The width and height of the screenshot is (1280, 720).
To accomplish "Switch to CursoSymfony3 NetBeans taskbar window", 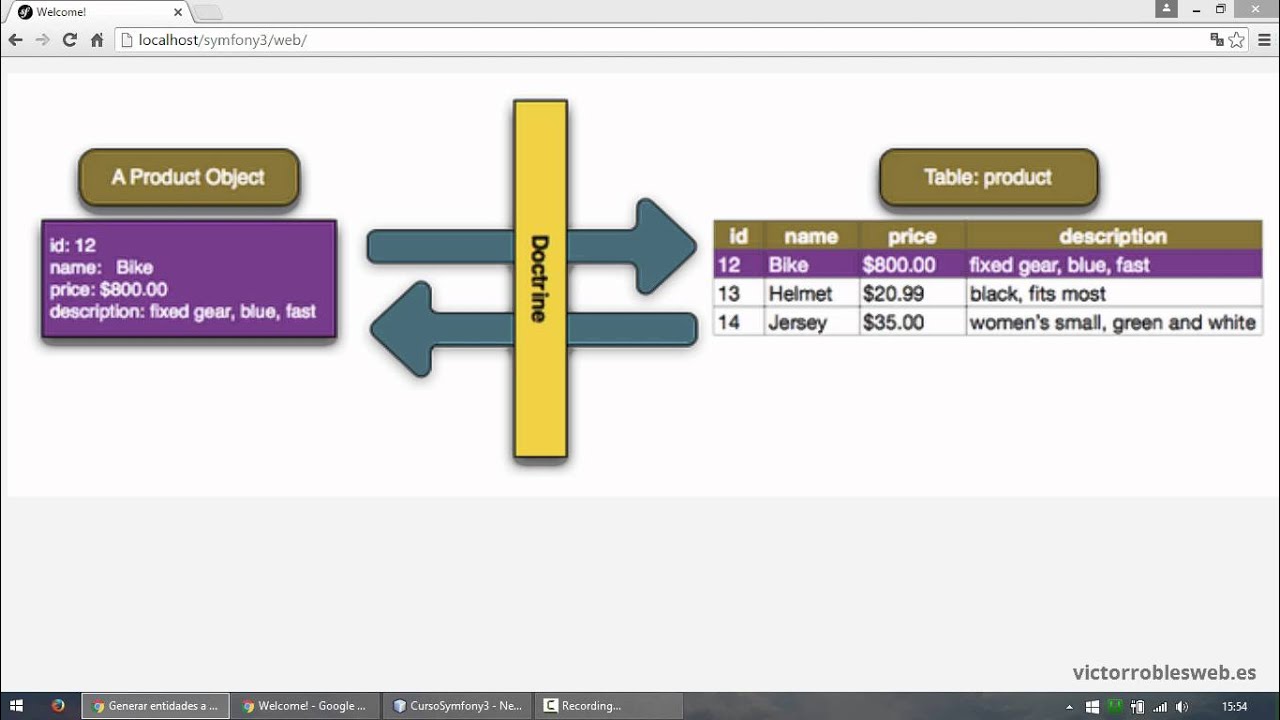I will (458, 706).
